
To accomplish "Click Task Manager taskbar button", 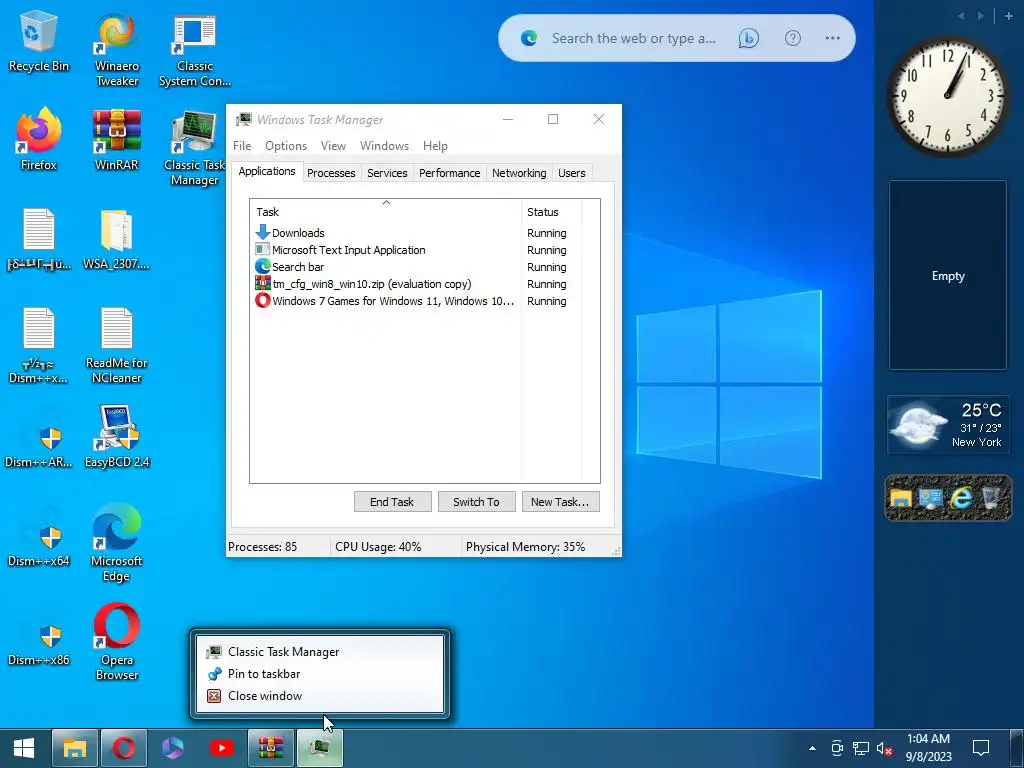I will pyautogui.click(x=320, y=748).
